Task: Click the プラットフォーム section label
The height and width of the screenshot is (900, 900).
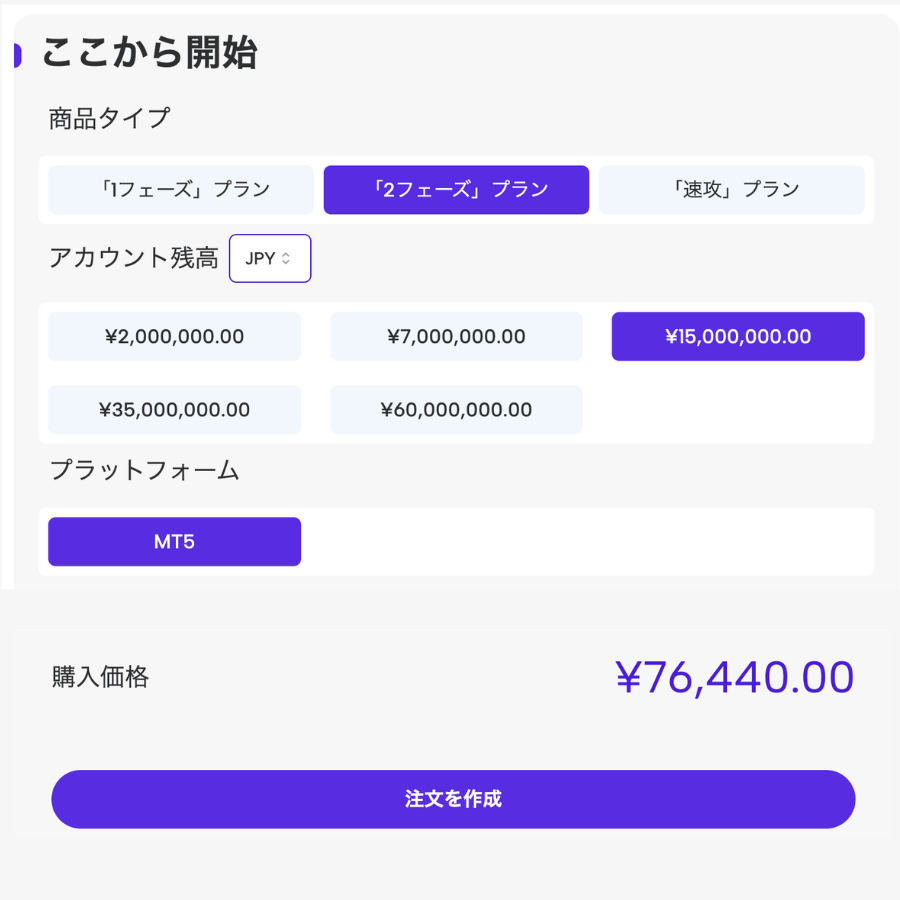Action: click(x=144, y=470)
